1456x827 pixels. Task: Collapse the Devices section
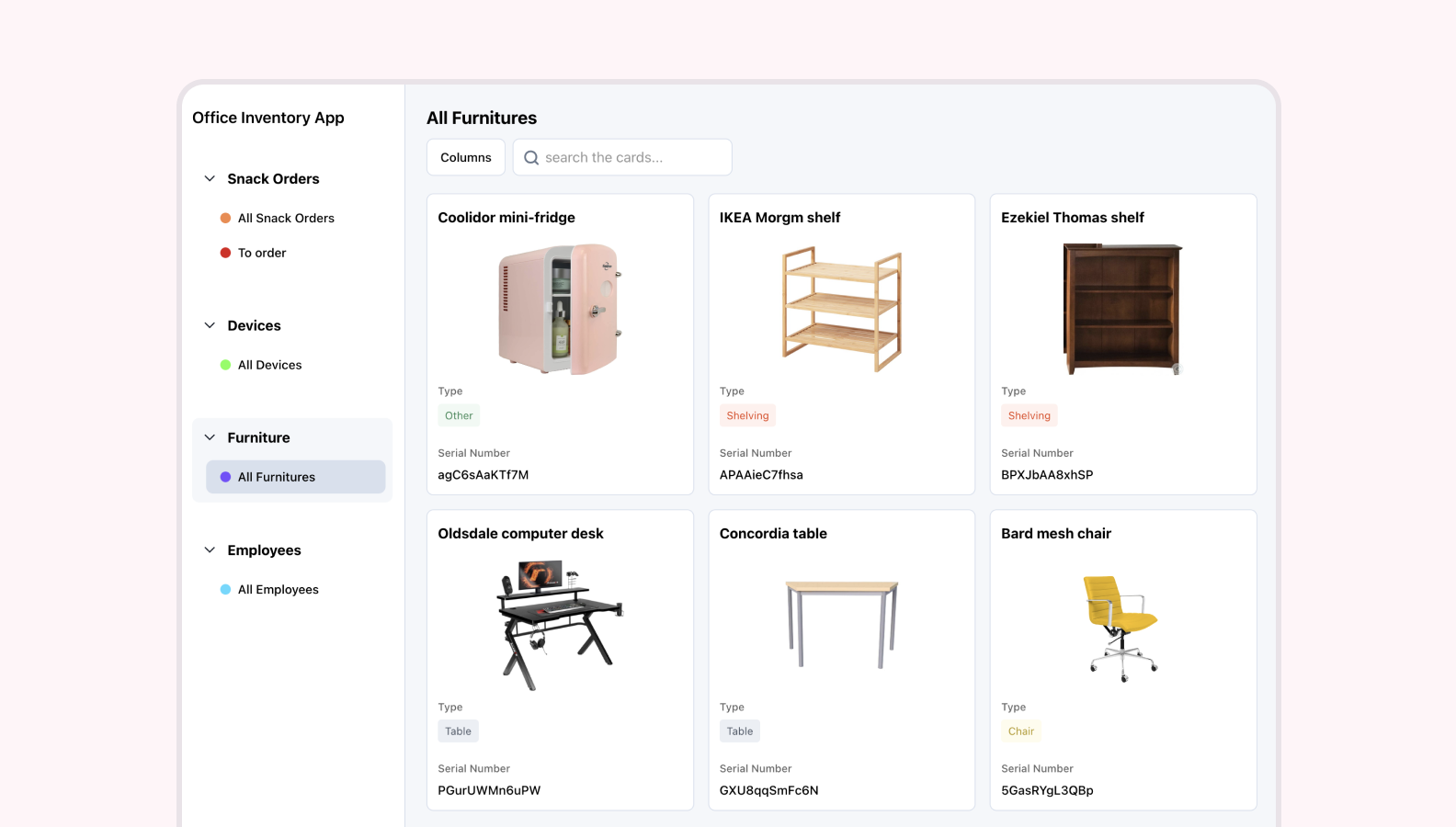209,325
